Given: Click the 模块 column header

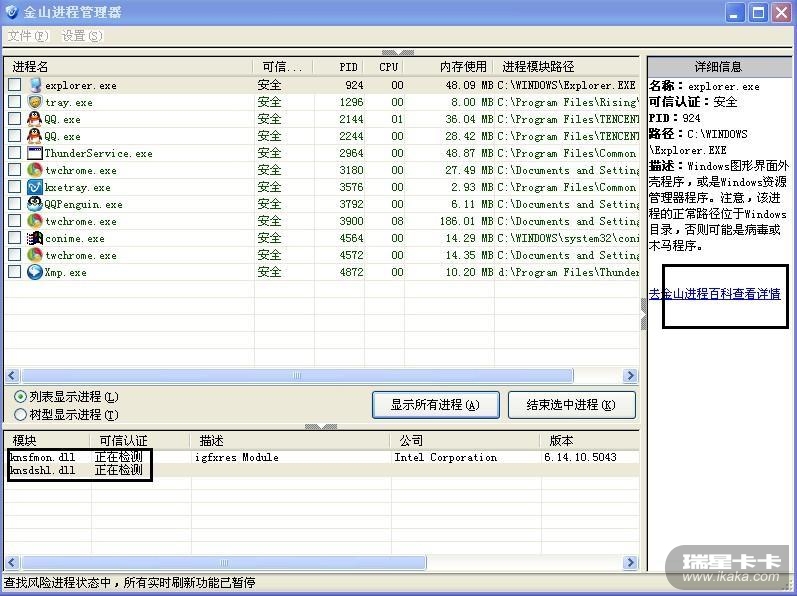Looking at the screenshot, I should [x=47, y=441].
